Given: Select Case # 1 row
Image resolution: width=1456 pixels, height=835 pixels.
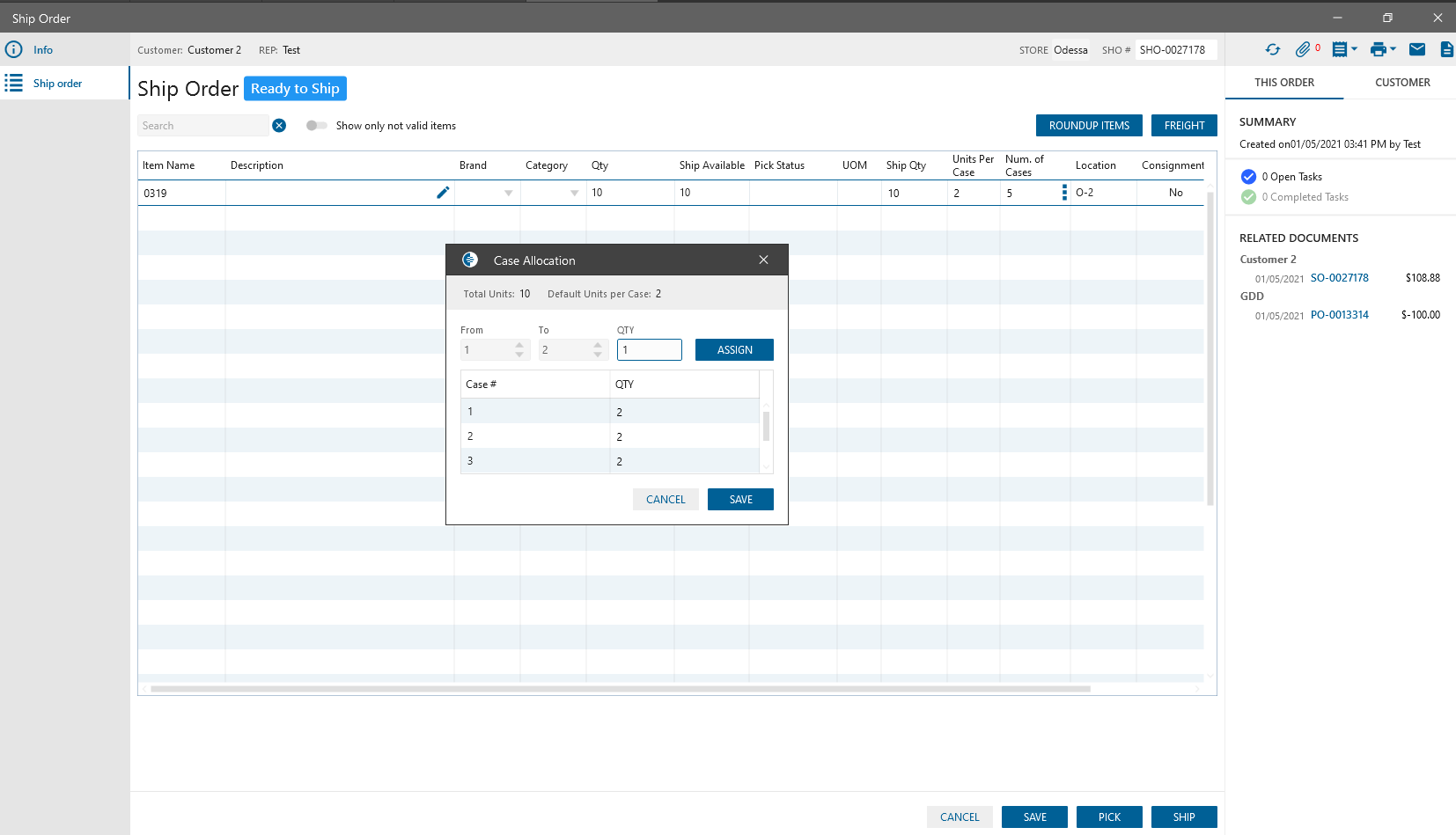Looking at the screenshot, I should pyautogui.click(x=610, y=412).
